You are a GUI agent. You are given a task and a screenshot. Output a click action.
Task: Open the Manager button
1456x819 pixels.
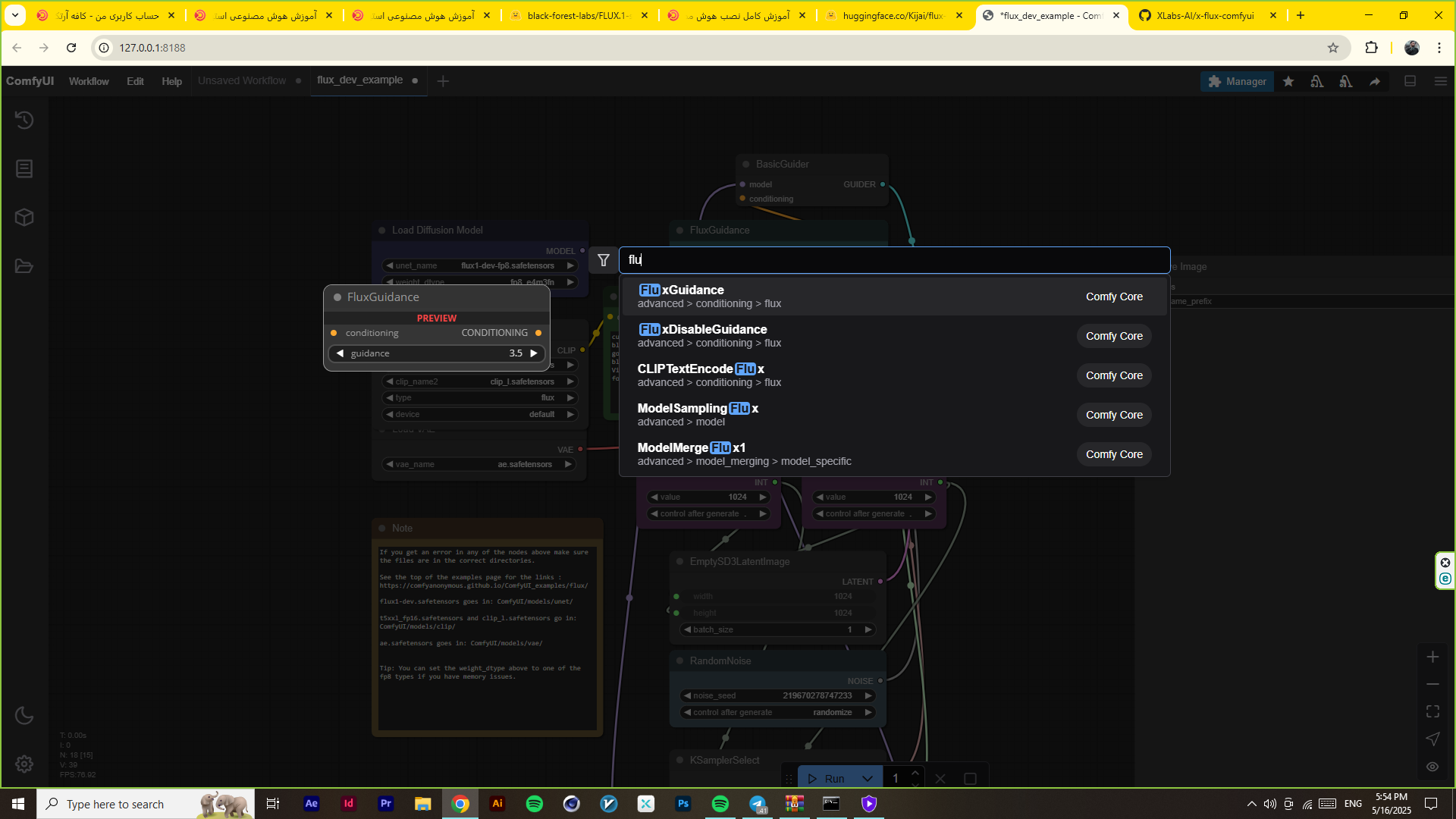[1238, 81]
